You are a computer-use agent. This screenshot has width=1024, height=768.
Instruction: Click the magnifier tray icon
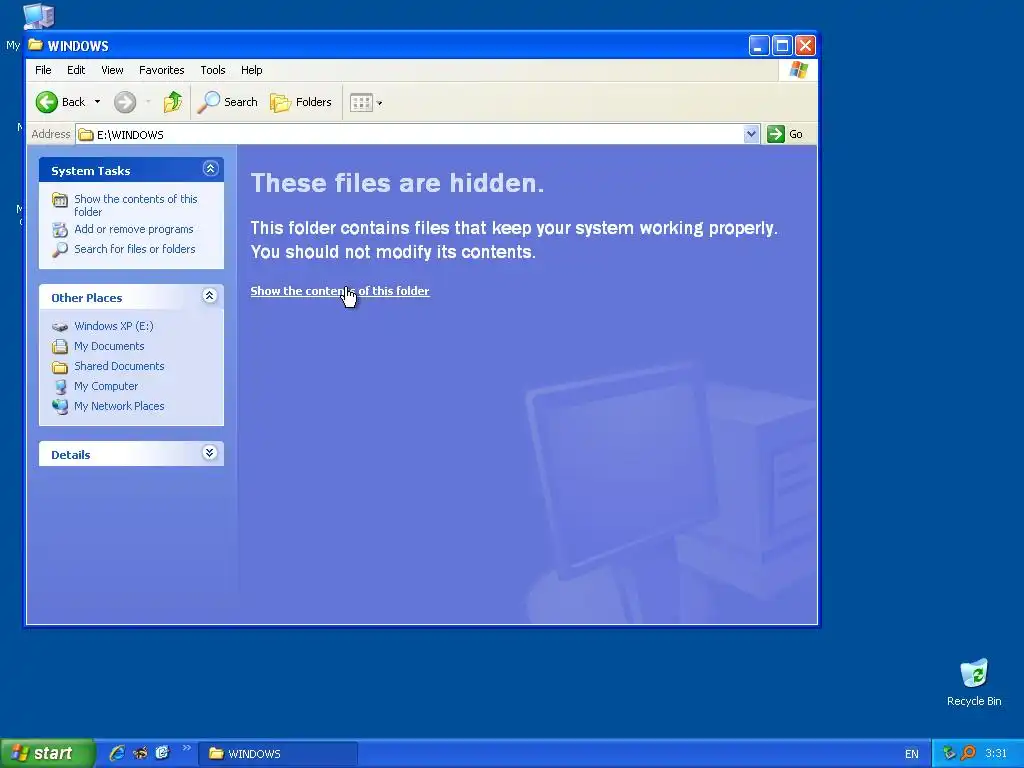(968, 754)
